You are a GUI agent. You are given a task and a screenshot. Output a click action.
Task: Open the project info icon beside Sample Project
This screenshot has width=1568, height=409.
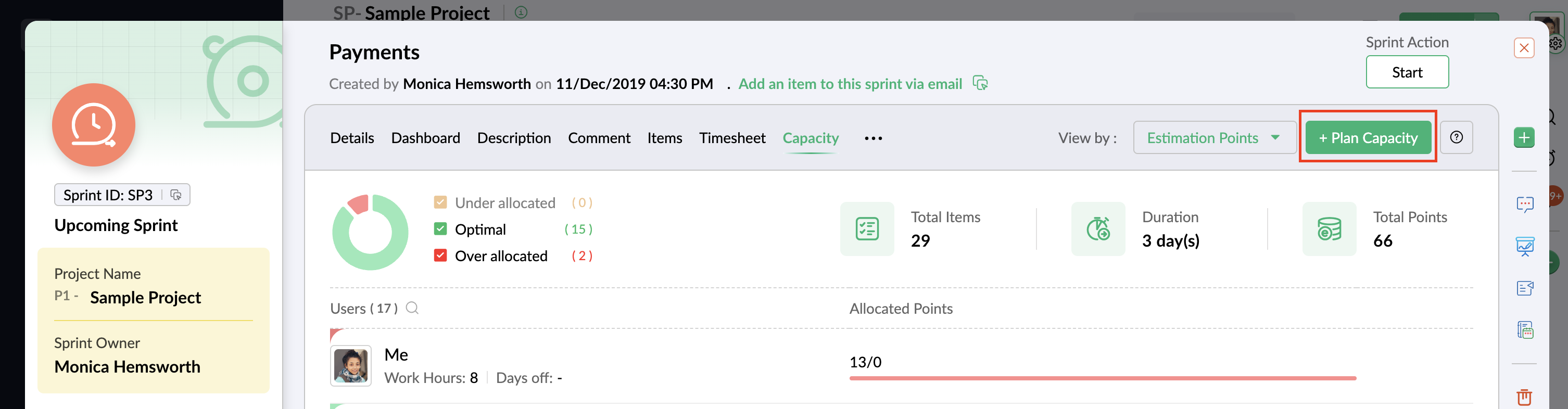click(x=521, y=11)
